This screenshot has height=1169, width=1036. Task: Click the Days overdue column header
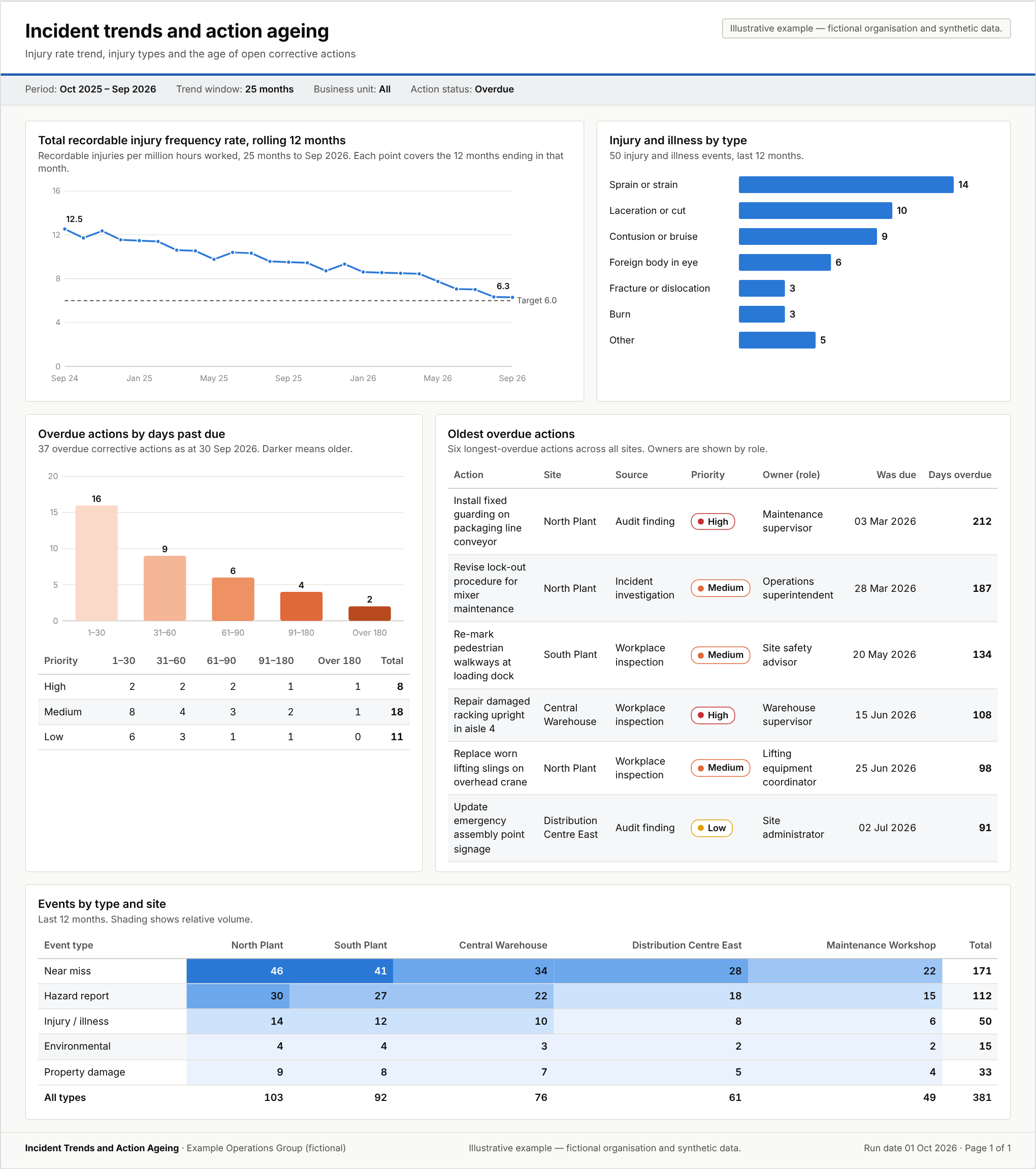tap(959, 475)
